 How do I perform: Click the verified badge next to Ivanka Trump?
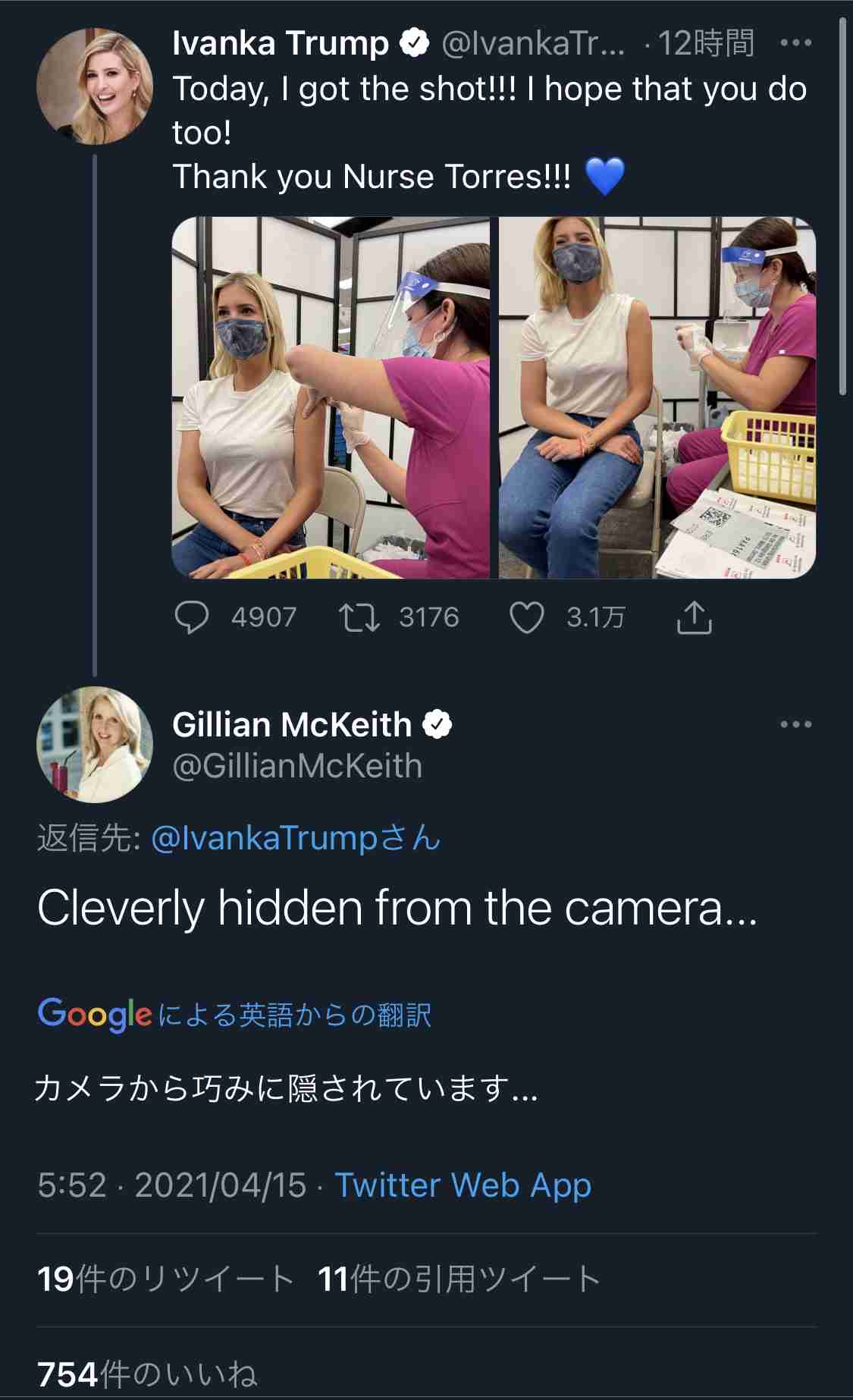(x=413, y=44)
